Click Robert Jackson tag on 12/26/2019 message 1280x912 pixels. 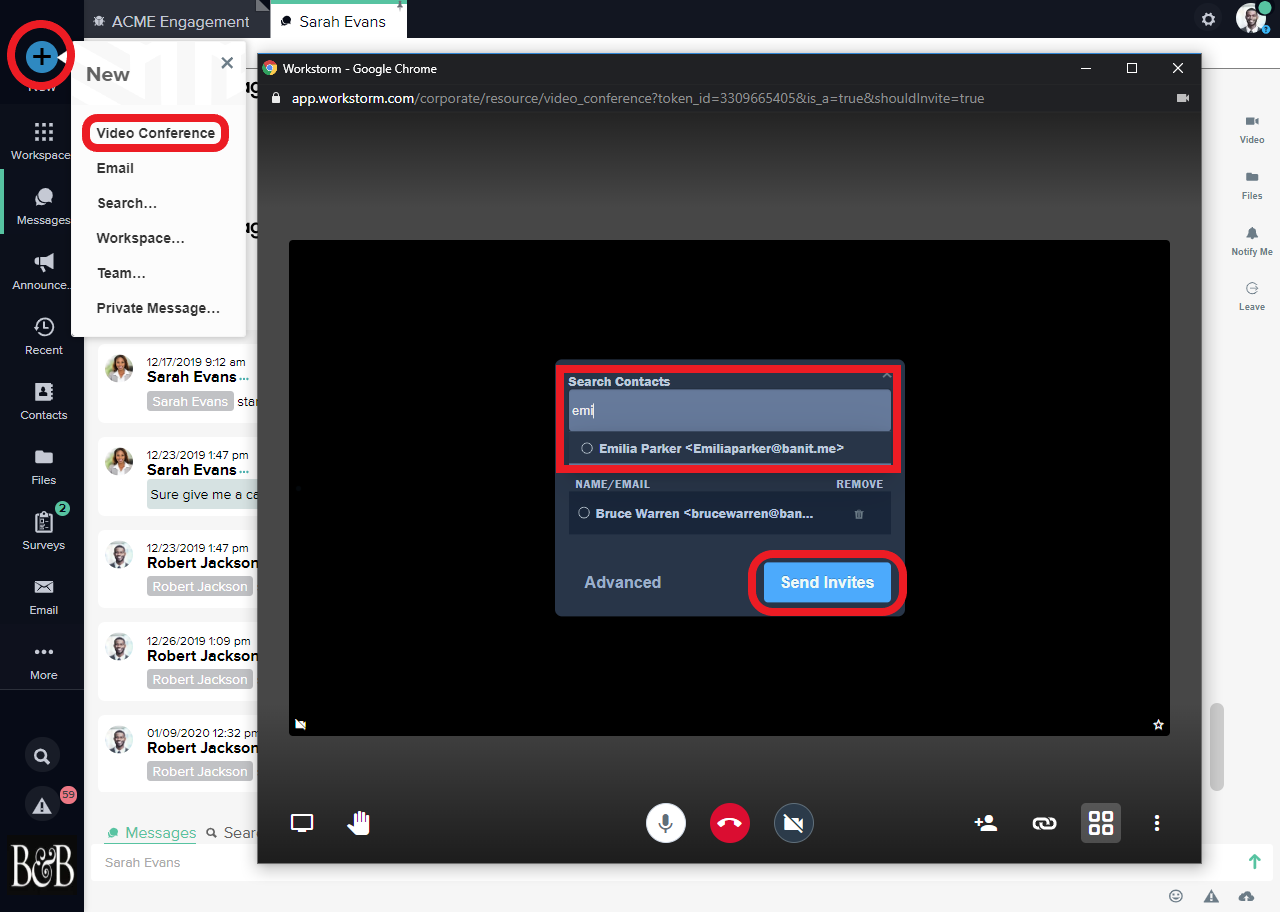click(200, 679)
